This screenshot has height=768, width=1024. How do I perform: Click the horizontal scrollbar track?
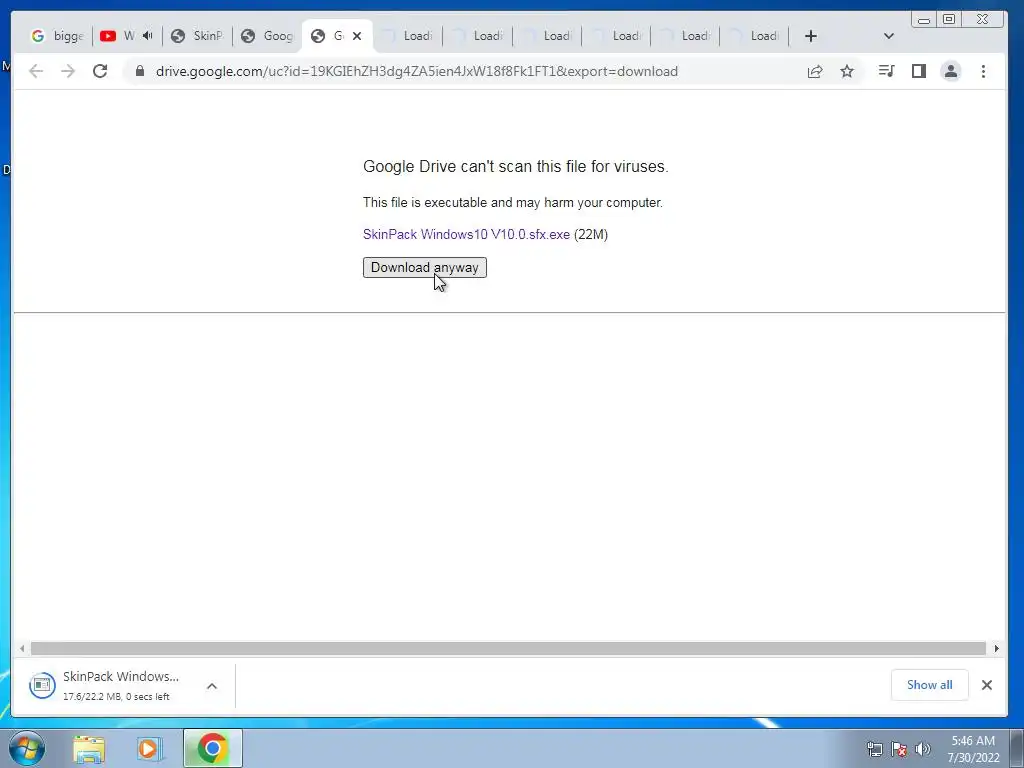pyautogui.click(x=508, y=648)
